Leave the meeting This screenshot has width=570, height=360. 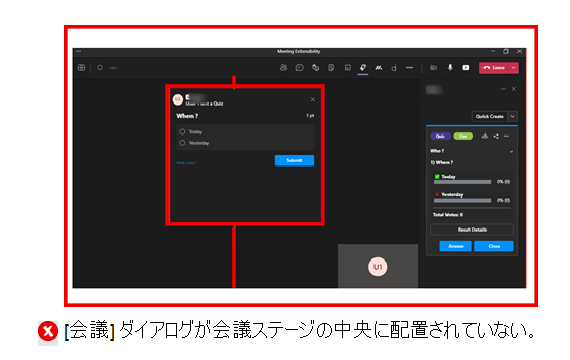494,68
